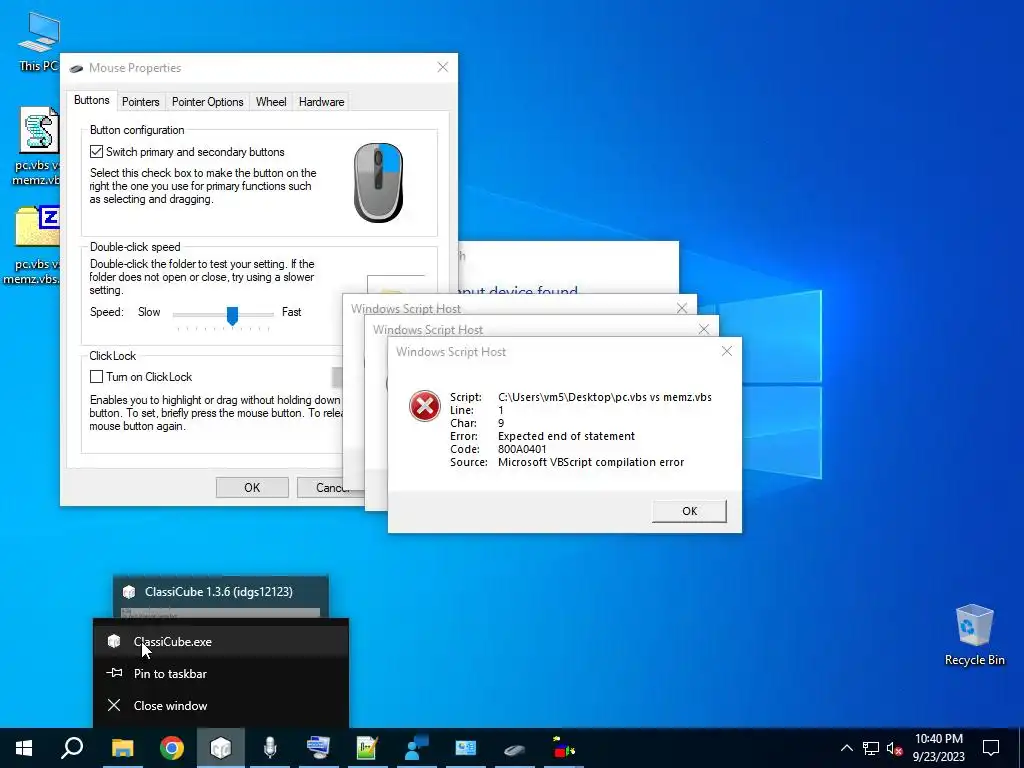The width and height of the screenshot is (1024, 768).
Task: Open the Pointer Options tab
Action: click(208, 102)
